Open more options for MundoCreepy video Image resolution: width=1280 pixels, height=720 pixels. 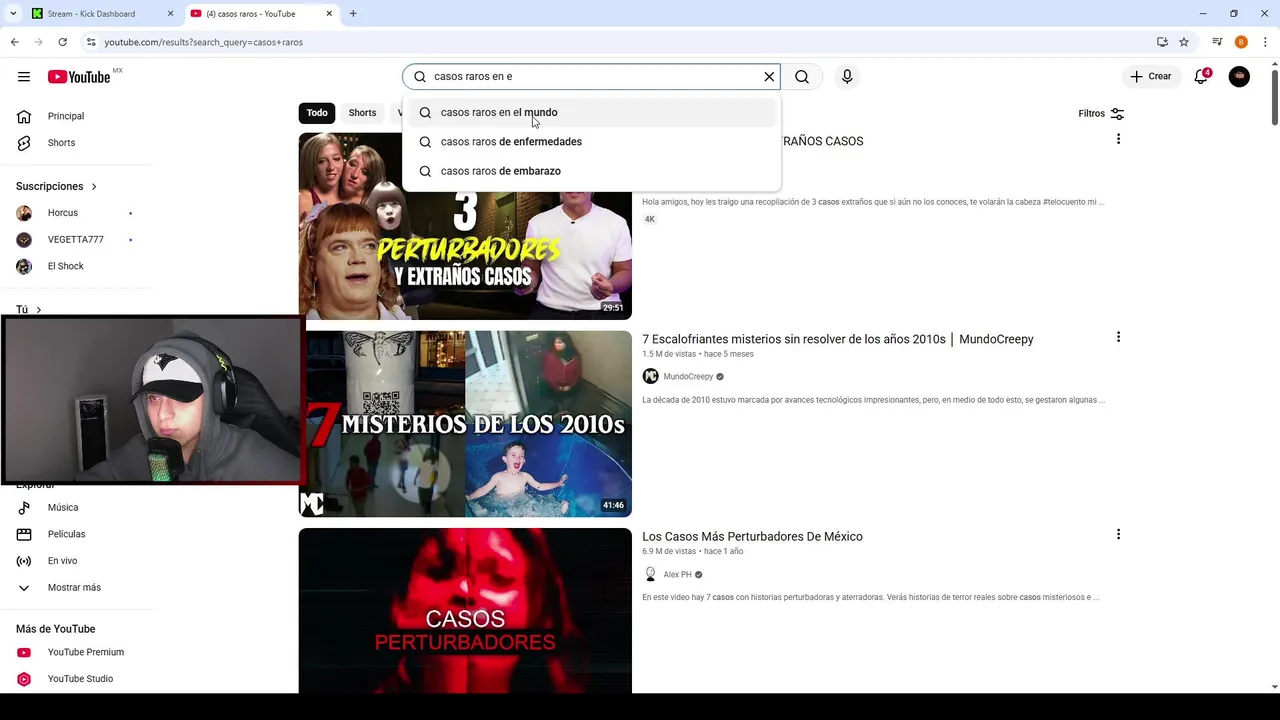tap(1118, 338)
